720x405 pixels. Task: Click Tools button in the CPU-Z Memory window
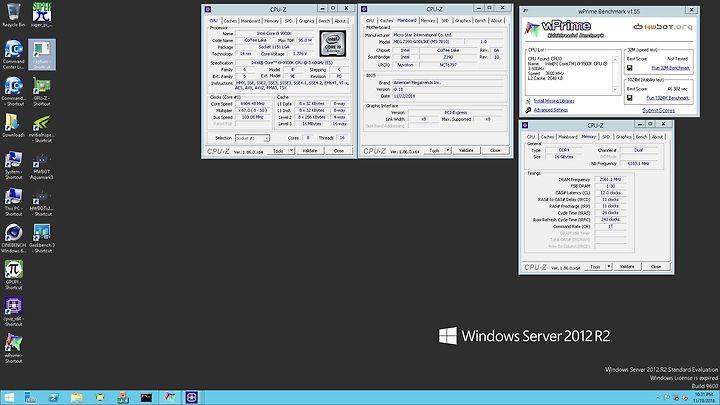(x=595, y=266)
